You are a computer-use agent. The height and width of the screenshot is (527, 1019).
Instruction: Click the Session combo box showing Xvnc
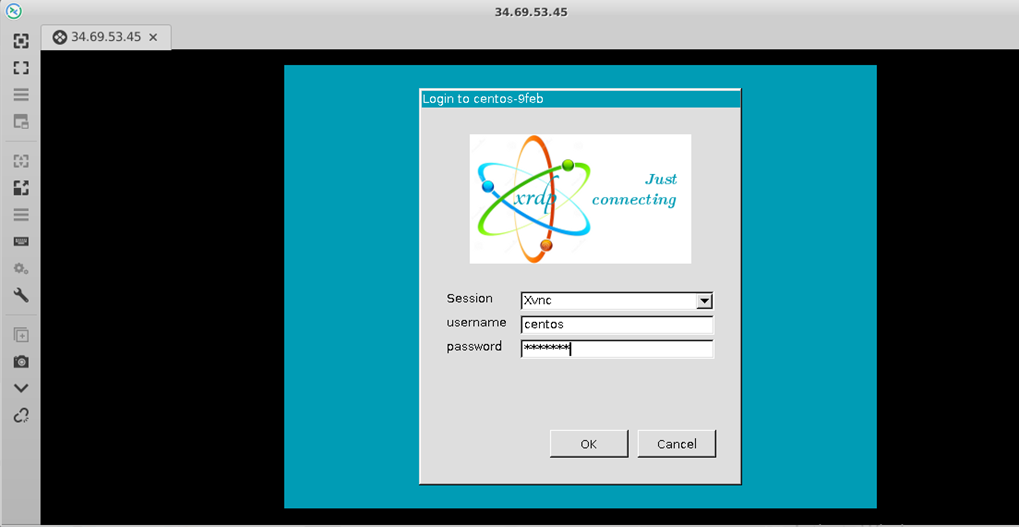[617, 301]
